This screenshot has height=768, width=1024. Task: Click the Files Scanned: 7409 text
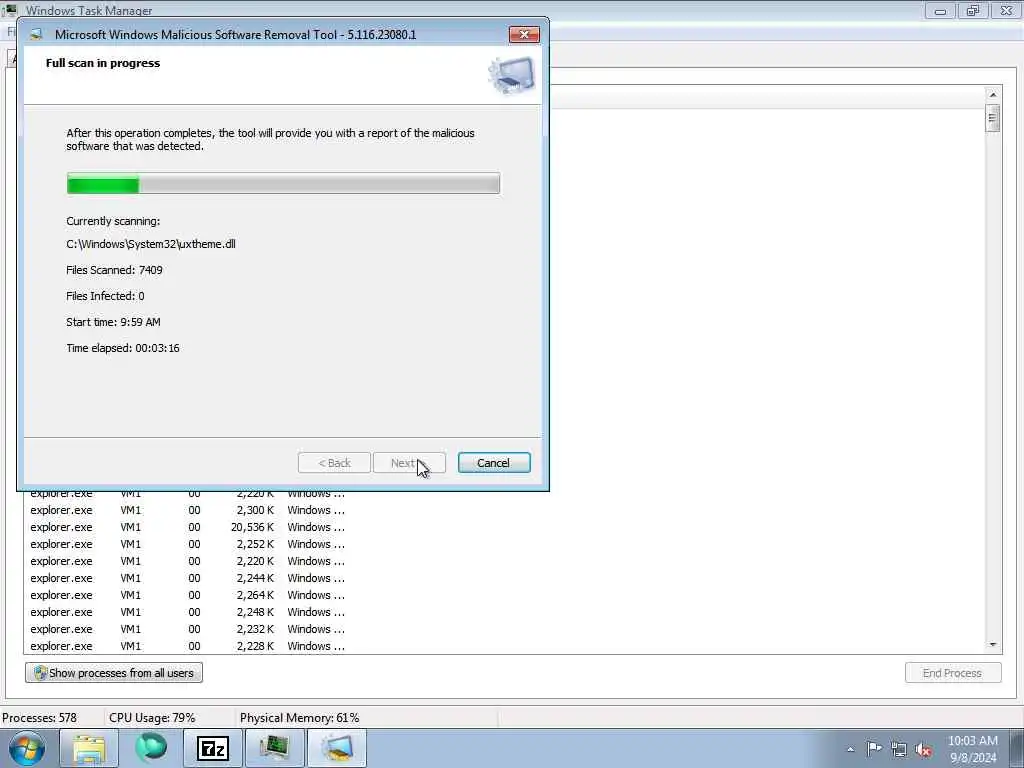[114, 270]
